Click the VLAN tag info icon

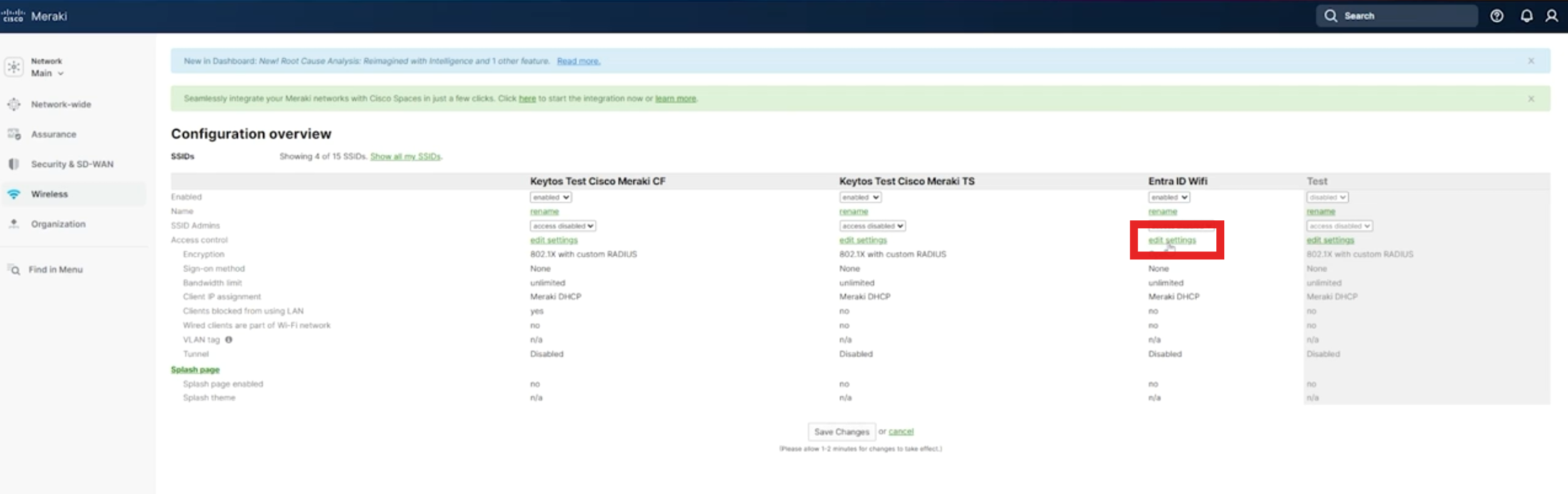[229, 340]
